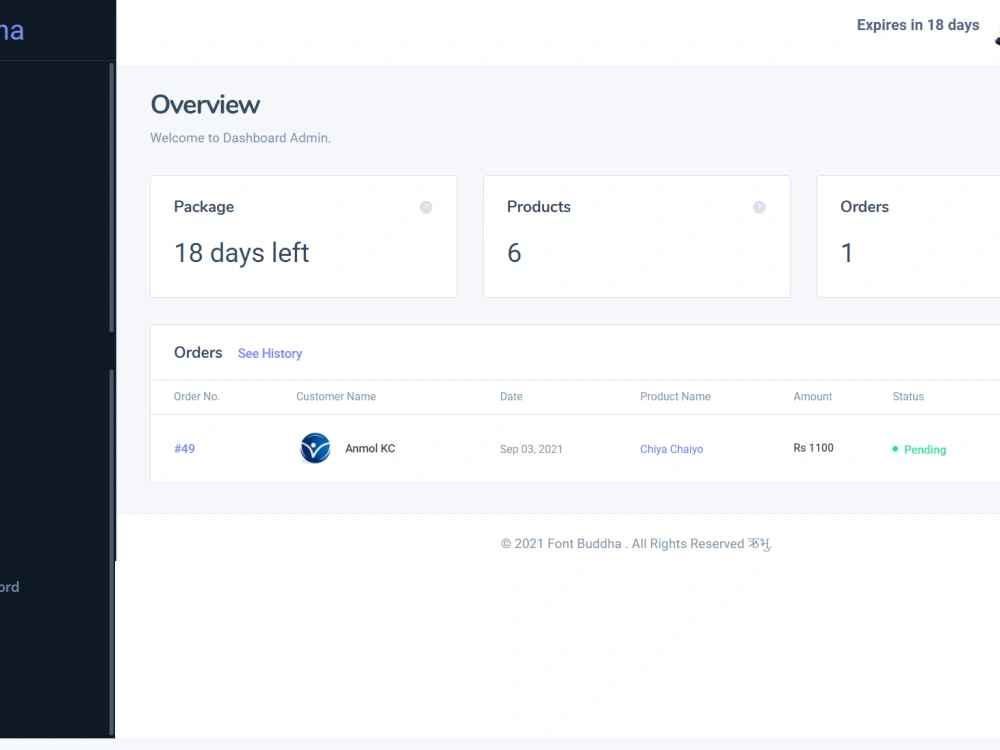Image resolution: width=1000 pixels, height=750 pixels.
Task: Click the Amount column header
Action: pyautogui.click(x=812, y=397)
